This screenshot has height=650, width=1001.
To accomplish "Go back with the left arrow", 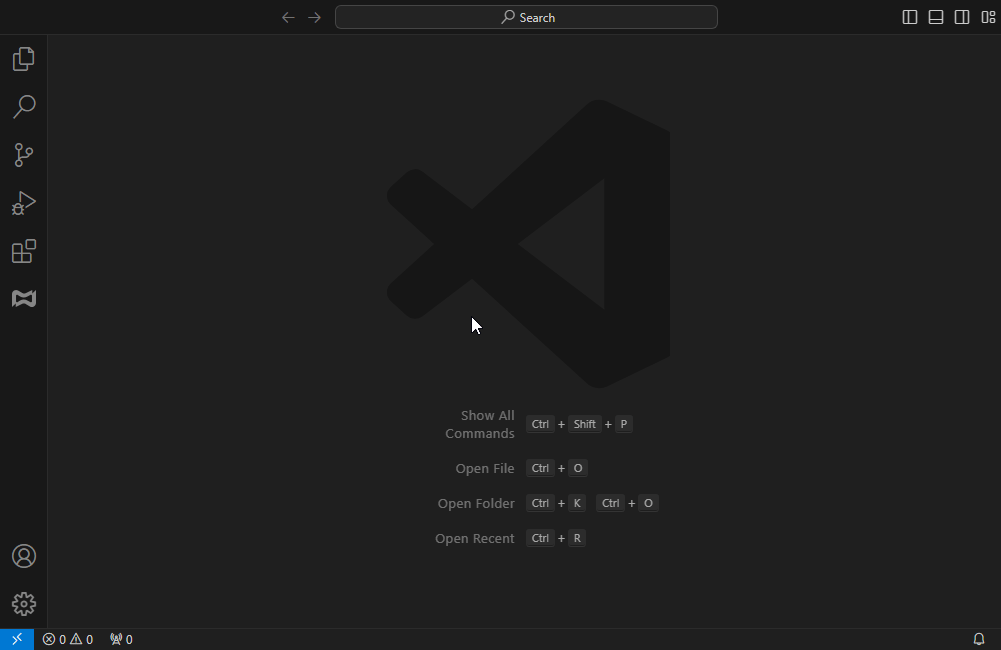I will point(288,17).
